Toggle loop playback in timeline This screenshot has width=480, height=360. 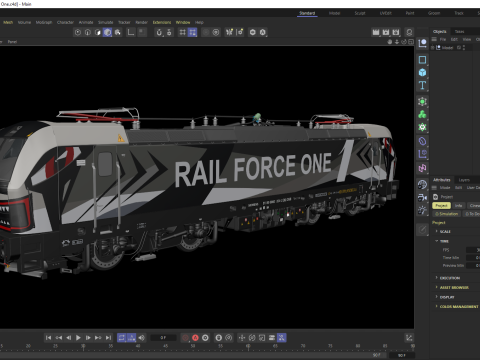pyautogui.click(x=122, y=338)
